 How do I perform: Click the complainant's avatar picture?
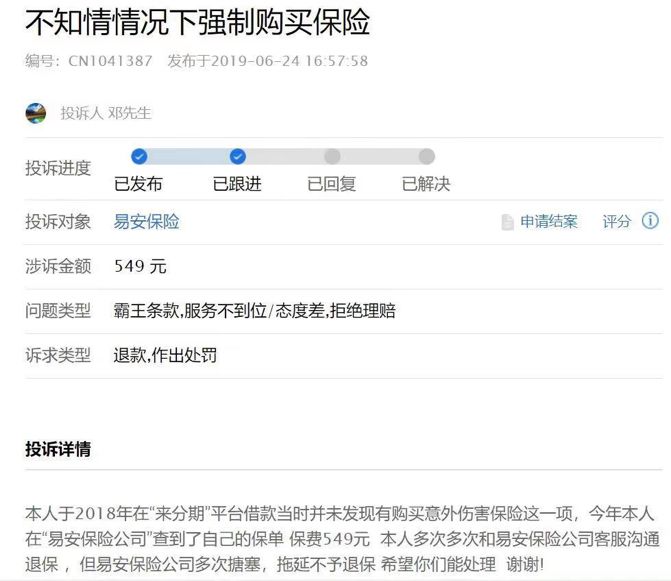click(x=35, y=113)
